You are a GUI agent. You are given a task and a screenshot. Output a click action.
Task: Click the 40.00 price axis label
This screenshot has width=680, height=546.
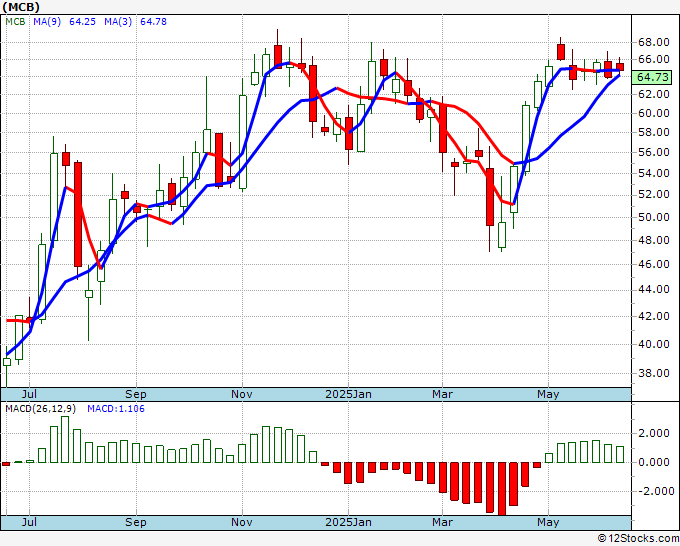[653, 344]
